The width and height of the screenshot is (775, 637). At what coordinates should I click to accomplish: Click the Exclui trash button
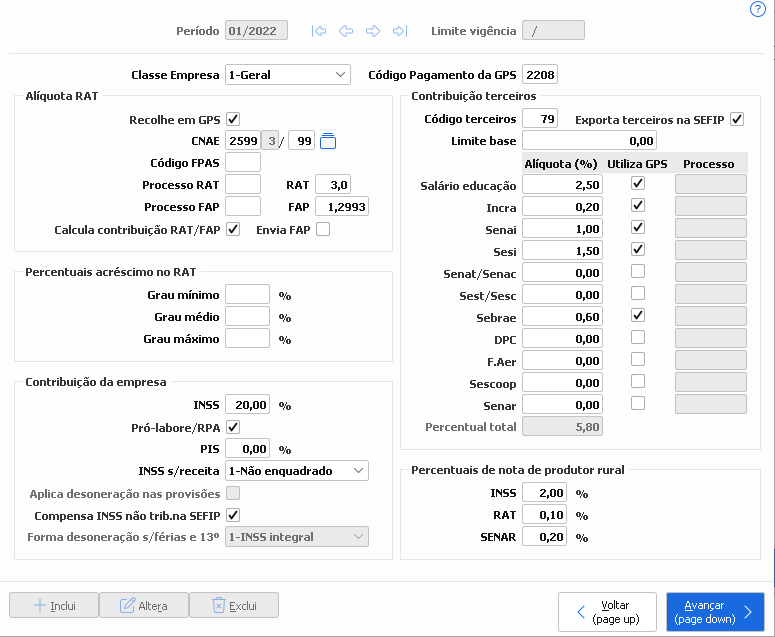pyautogui.click(x=233, y=605)
